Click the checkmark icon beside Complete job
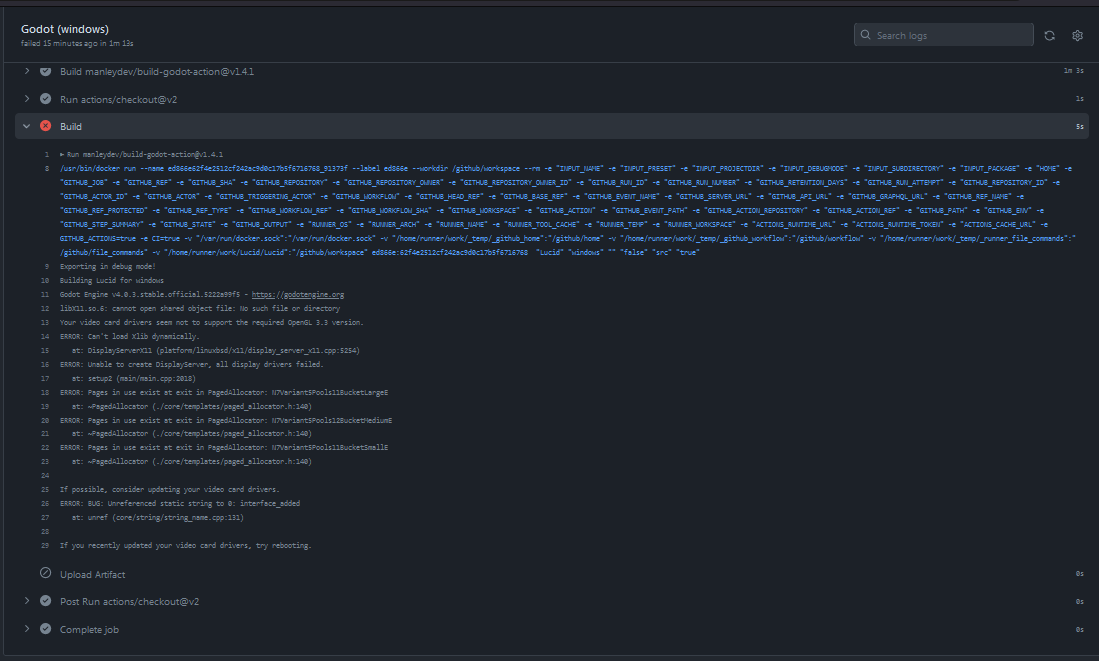This screenshot has height=661, width=1099. 44,629
